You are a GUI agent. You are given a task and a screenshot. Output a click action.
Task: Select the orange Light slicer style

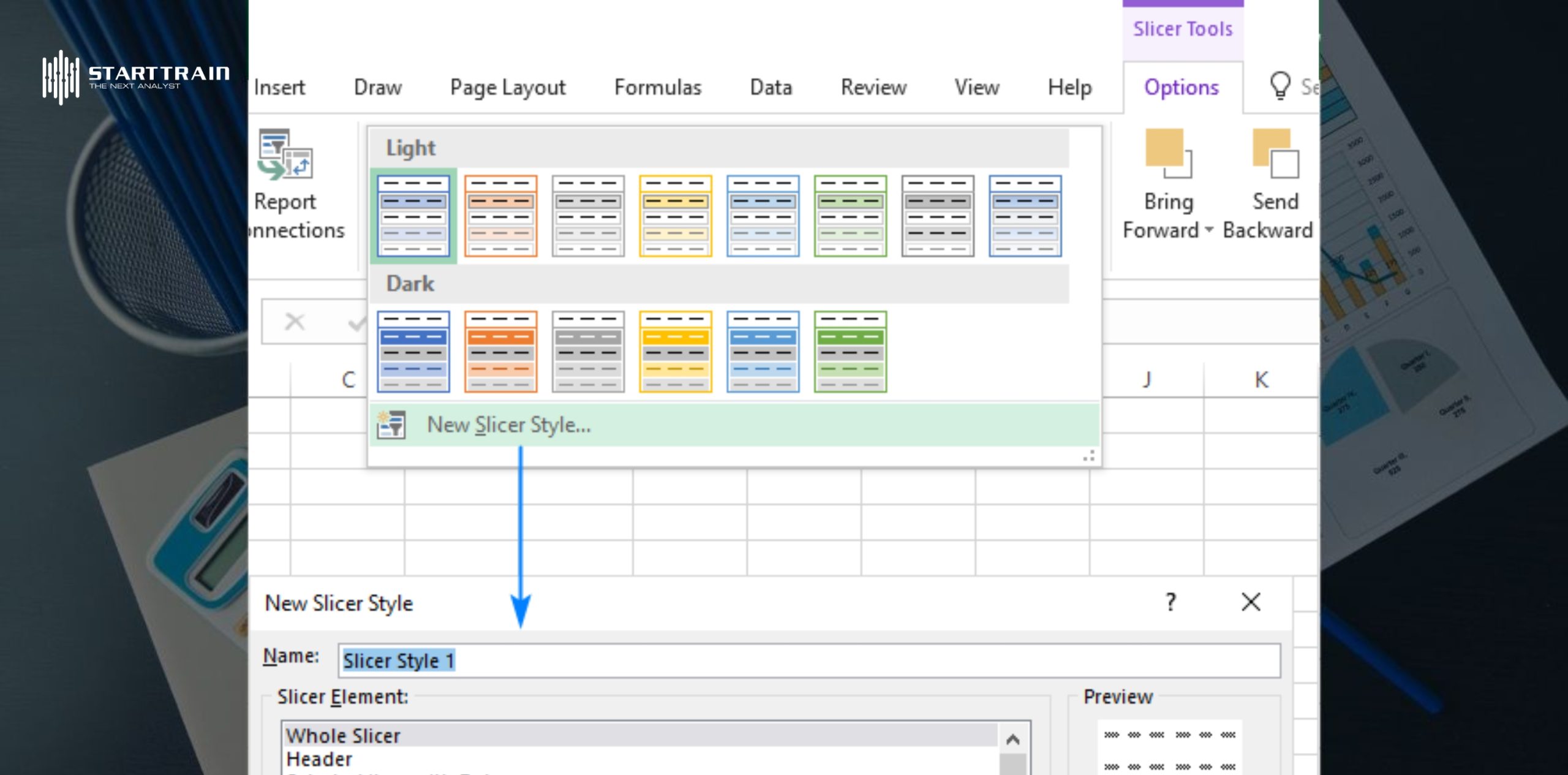tap(500, 216)
